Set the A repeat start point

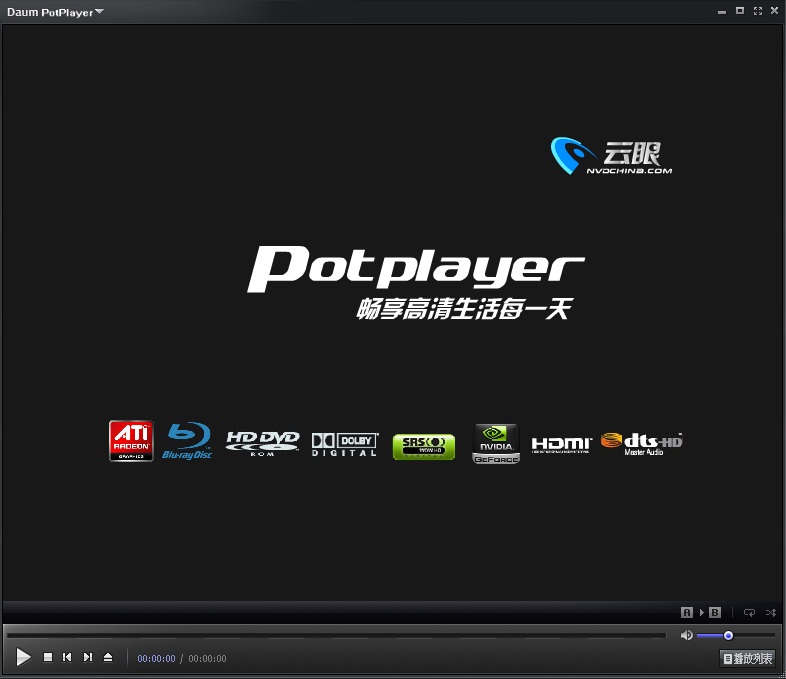[x=687, y=612]
